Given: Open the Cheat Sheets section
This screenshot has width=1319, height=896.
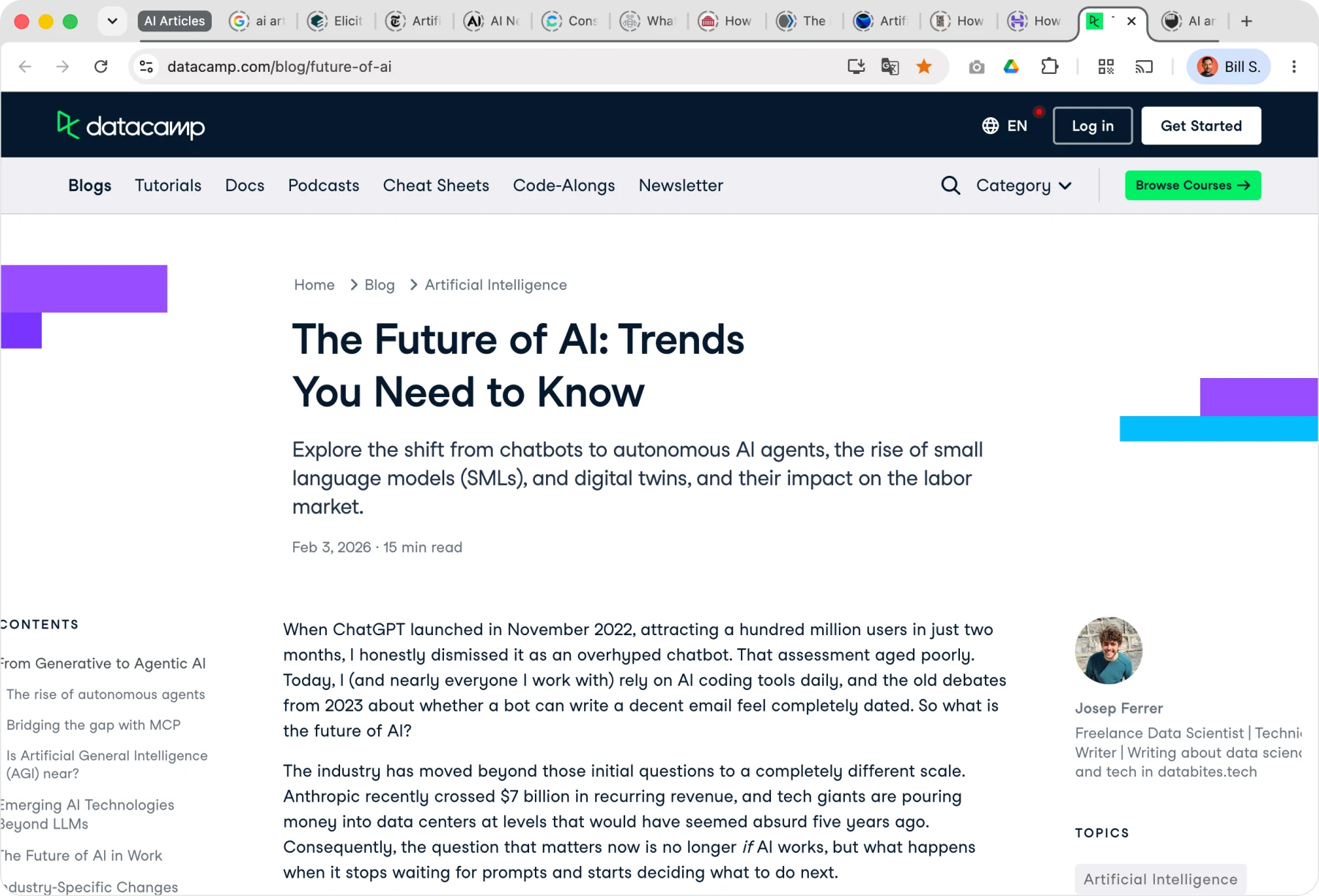Looking at the screenshot, I should [436, 185].
